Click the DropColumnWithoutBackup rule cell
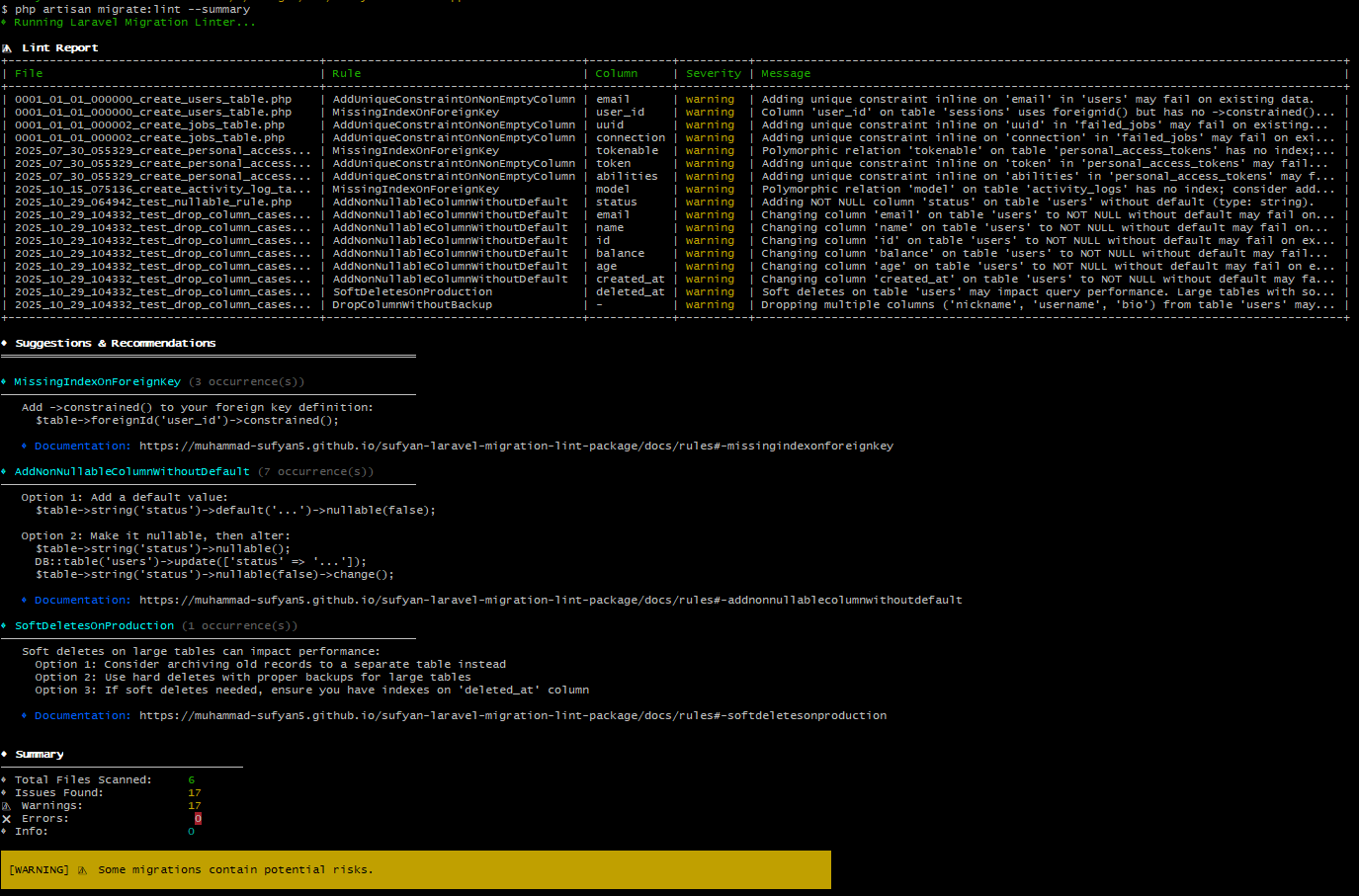This screenshot has height=896, width=1359. [412, 305]
